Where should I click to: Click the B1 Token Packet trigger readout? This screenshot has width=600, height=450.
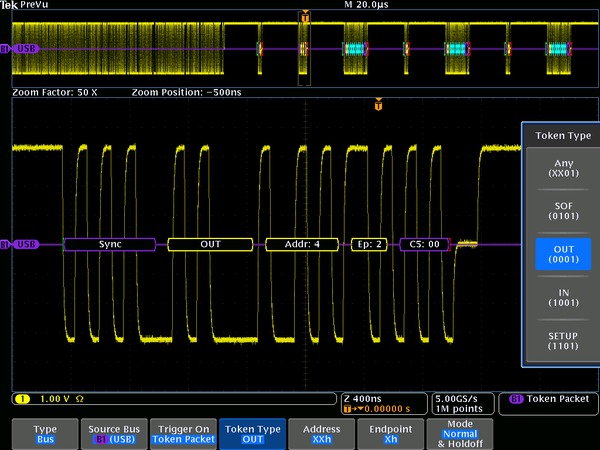[549, 399]
